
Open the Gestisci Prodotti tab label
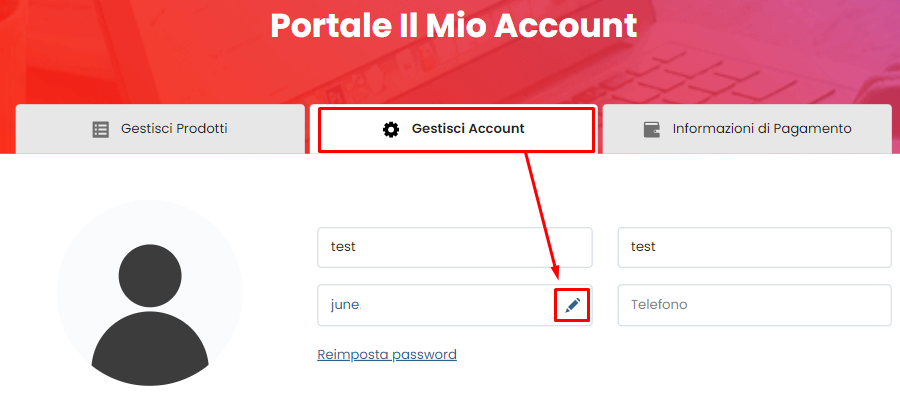tap(174, 128)
